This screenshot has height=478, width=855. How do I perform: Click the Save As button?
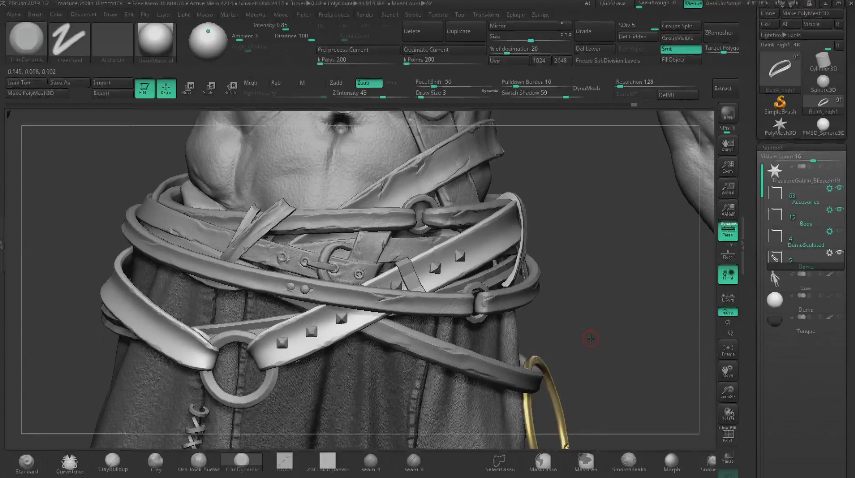69,83
